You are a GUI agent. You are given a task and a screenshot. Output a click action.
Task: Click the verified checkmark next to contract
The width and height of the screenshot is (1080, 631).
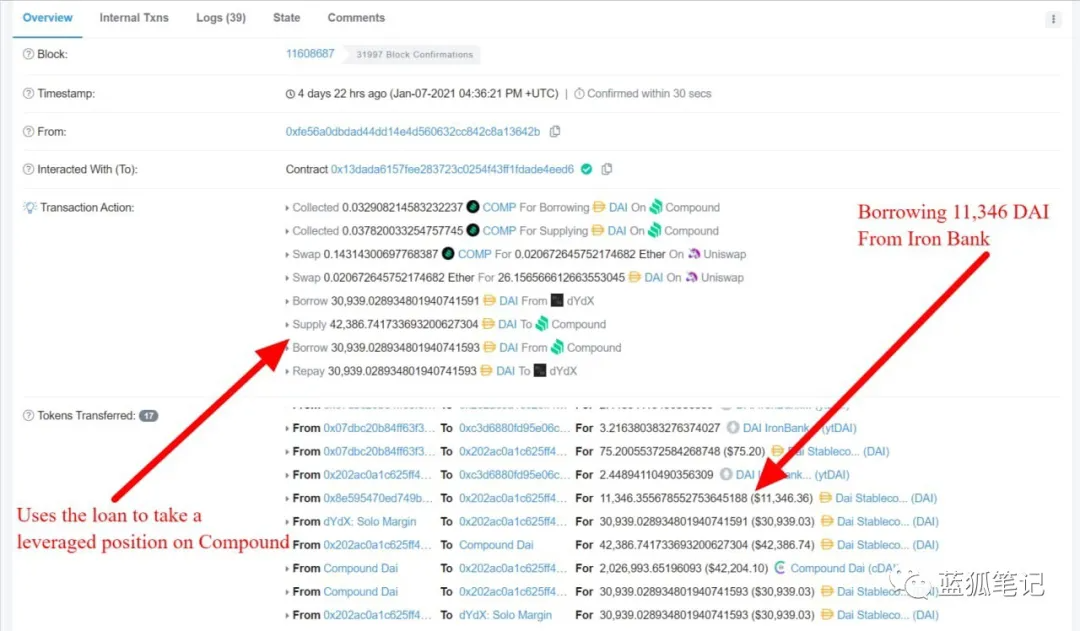pyautogui.click(x=587, y=170)
